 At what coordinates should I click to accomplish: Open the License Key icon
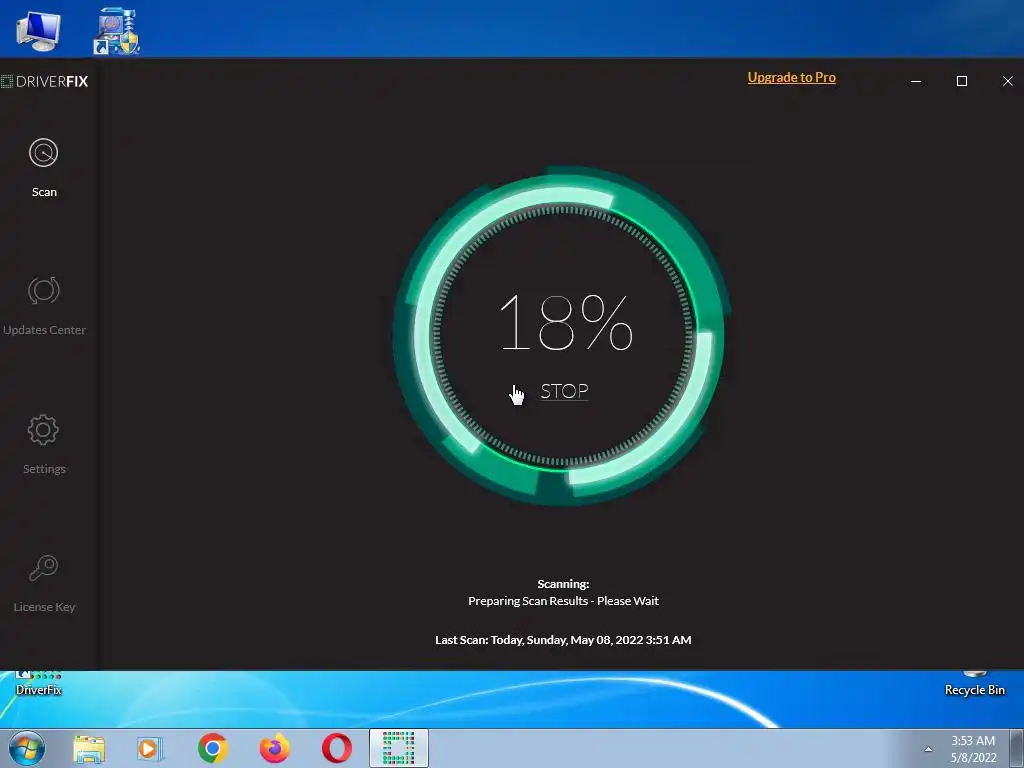(x=44, y=568)
